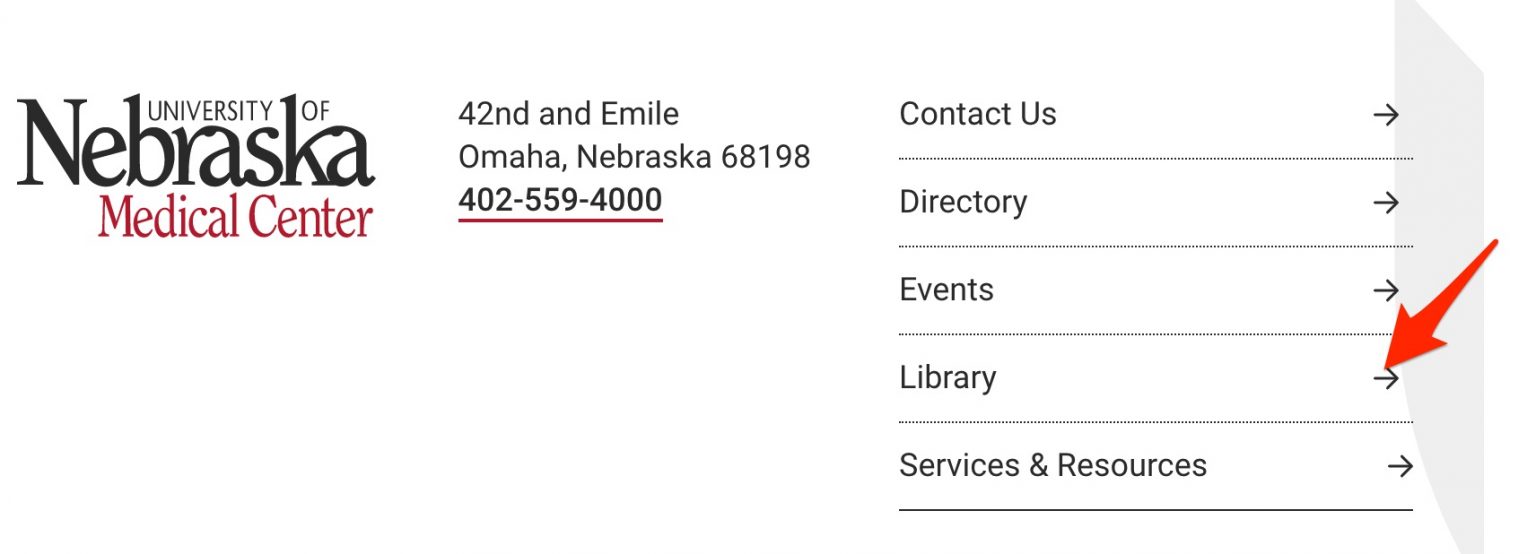The image size is (1536, 554).
Task: Open the Contact Us link
Action: [977, 114]
